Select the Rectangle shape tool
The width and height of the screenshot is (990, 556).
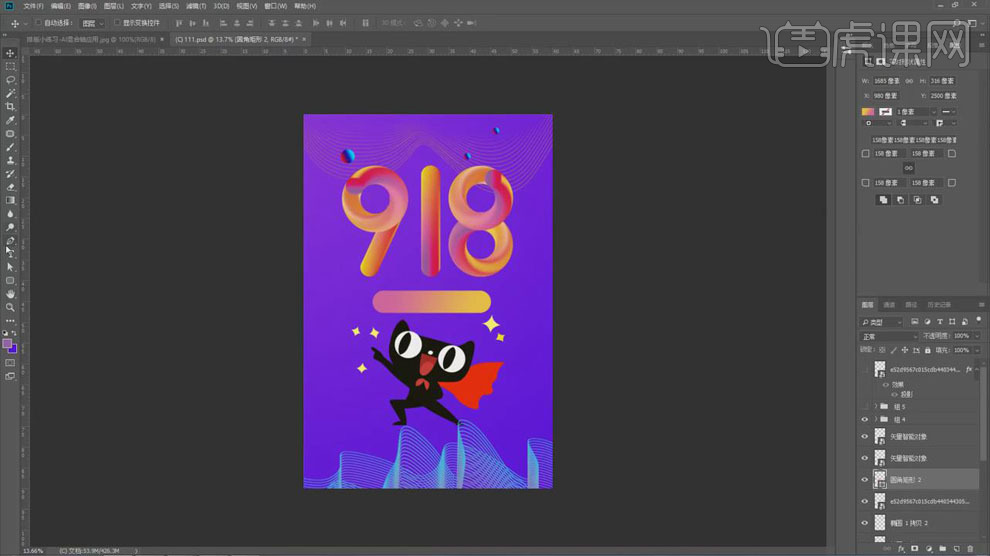tap(10, 280)
